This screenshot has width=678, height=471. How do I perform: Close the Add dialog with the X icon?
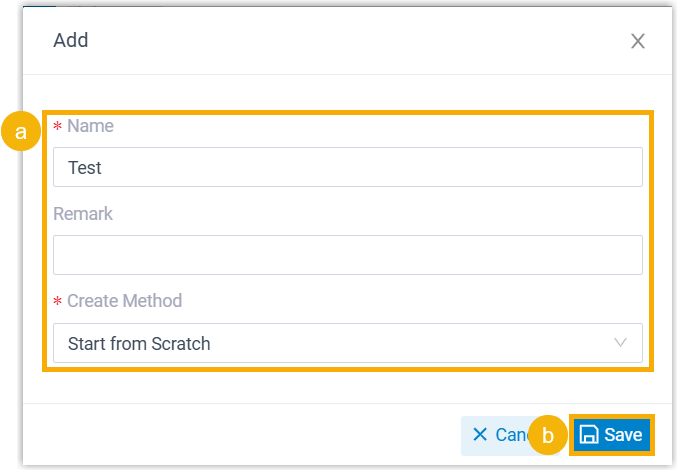[637, 41]
